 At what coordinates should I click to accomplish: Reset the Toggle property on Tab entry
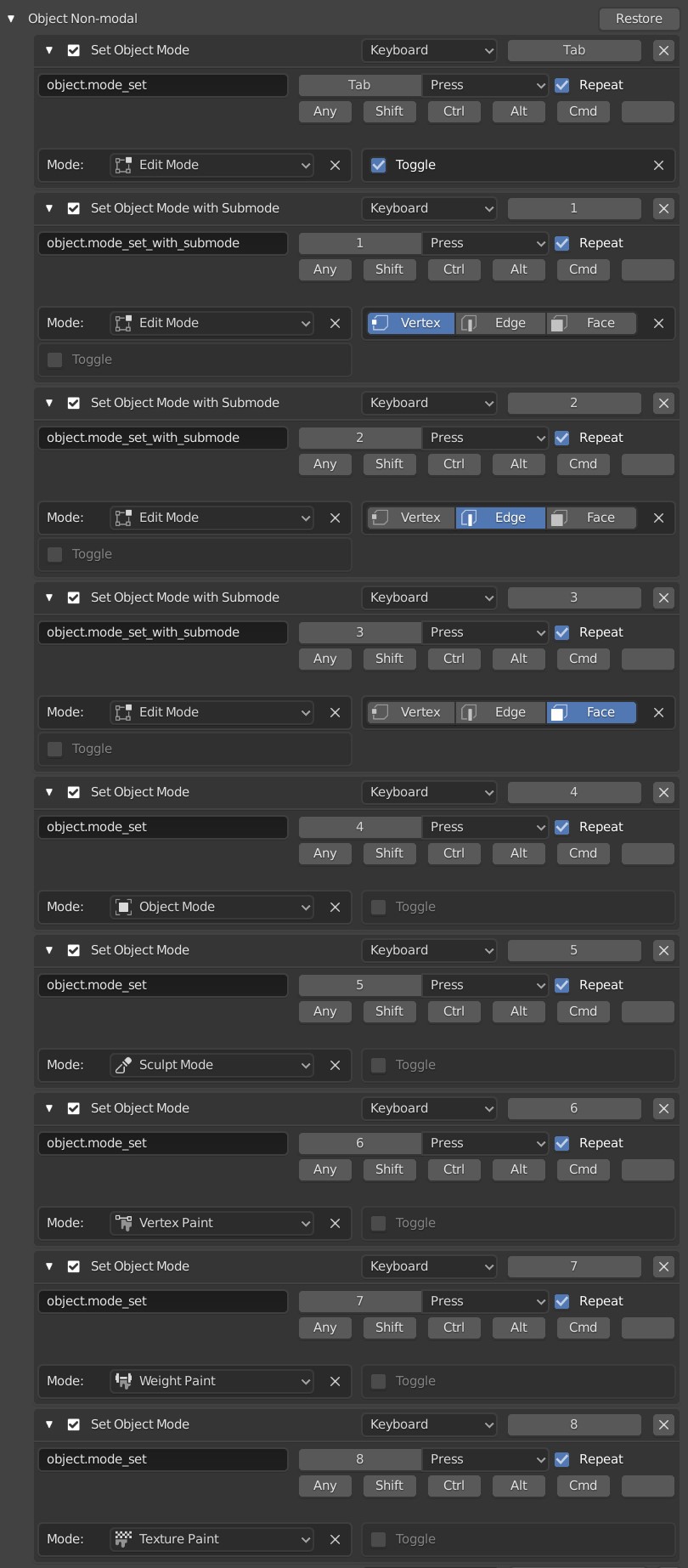658,165
